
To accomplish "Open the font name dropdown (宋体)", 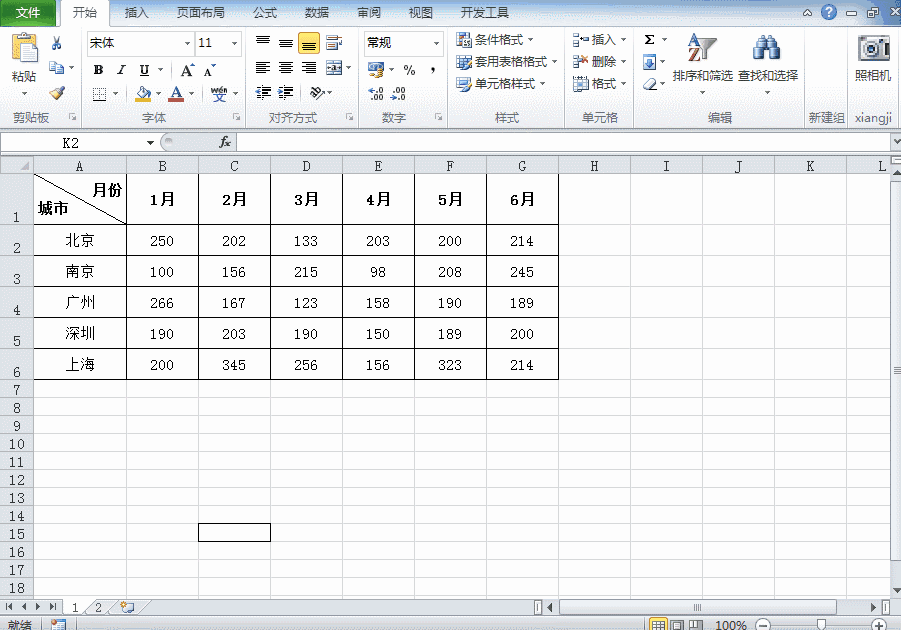I will tap(187, 43).
